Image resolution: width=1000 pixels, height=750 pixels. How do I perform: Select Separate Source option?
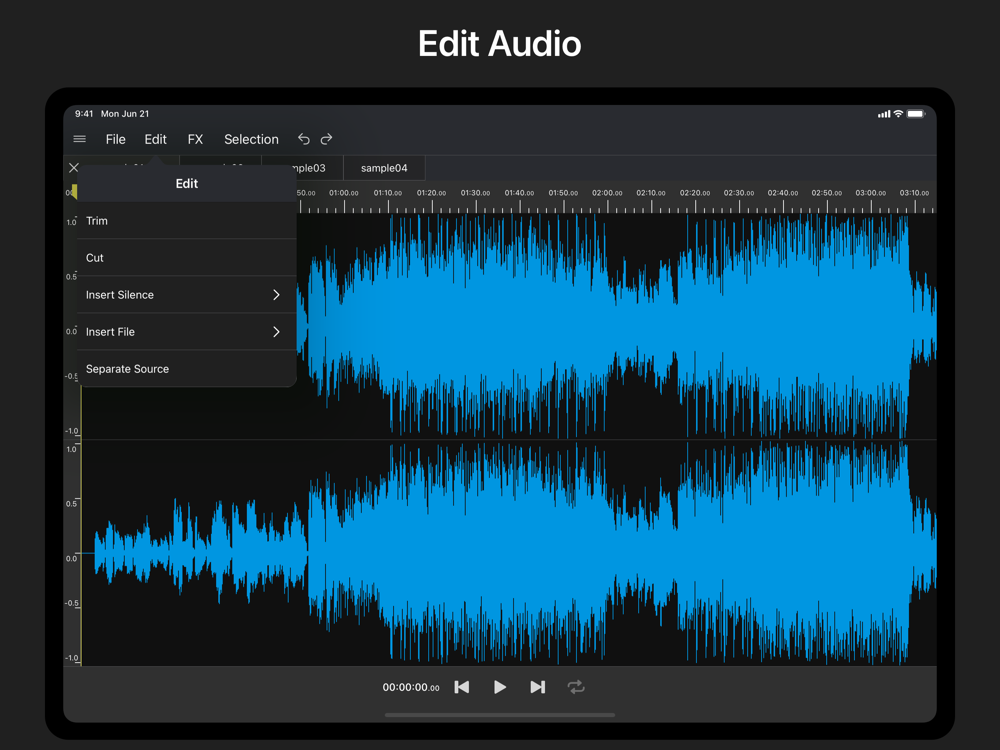[127, 369]
